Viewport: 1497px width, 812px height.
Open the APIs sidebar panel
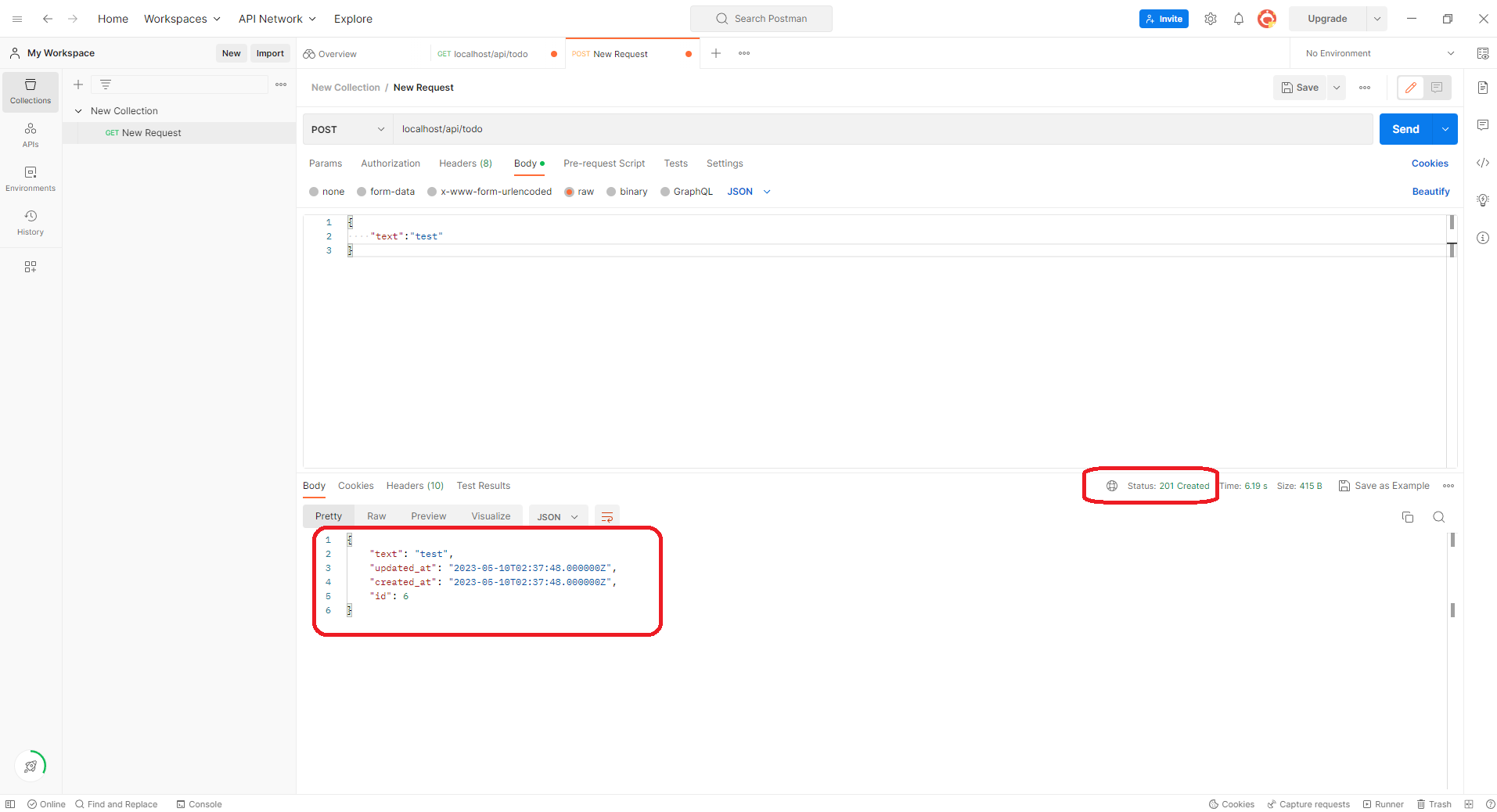[30, 135]
